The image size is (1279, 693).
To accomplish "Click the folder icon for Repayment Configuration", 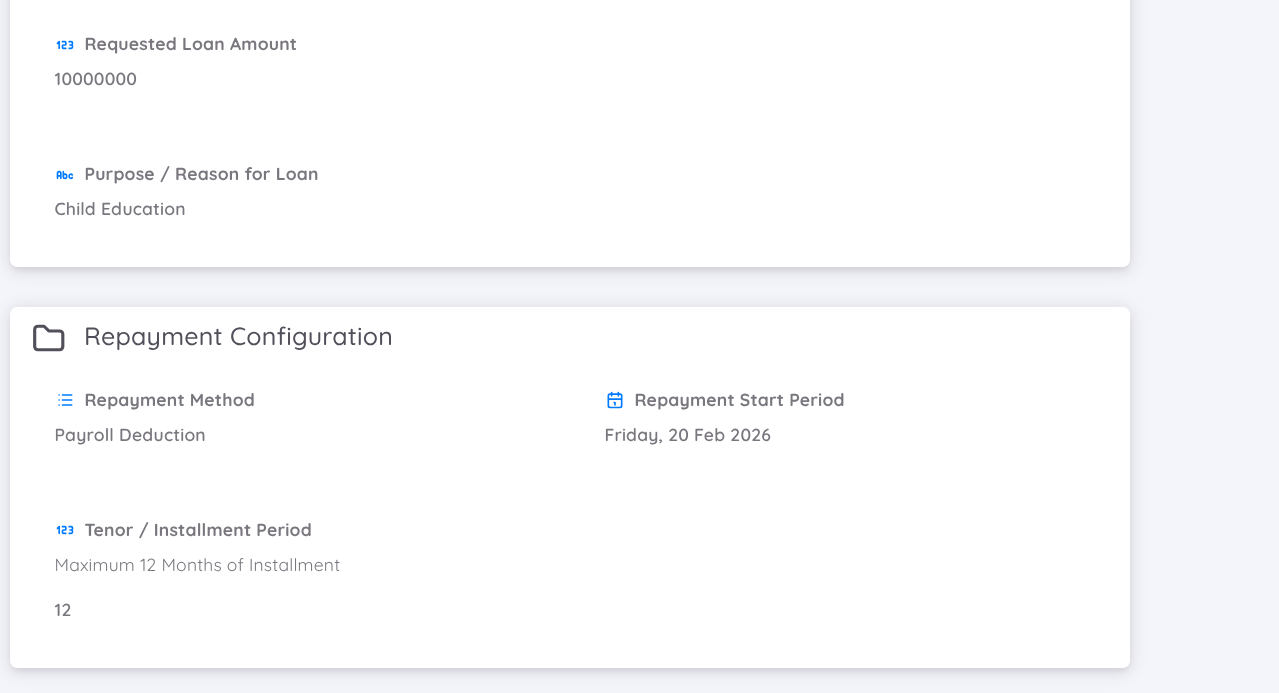I will pyautogui.click(x=48, y=338).
